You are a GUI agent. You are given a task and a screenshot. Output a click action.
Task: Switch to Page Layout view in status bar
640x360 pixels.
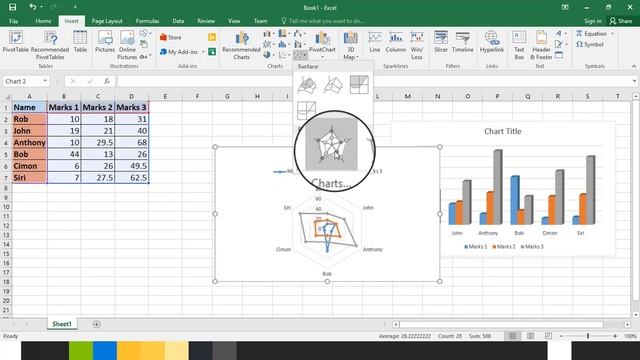pos(530,336)
